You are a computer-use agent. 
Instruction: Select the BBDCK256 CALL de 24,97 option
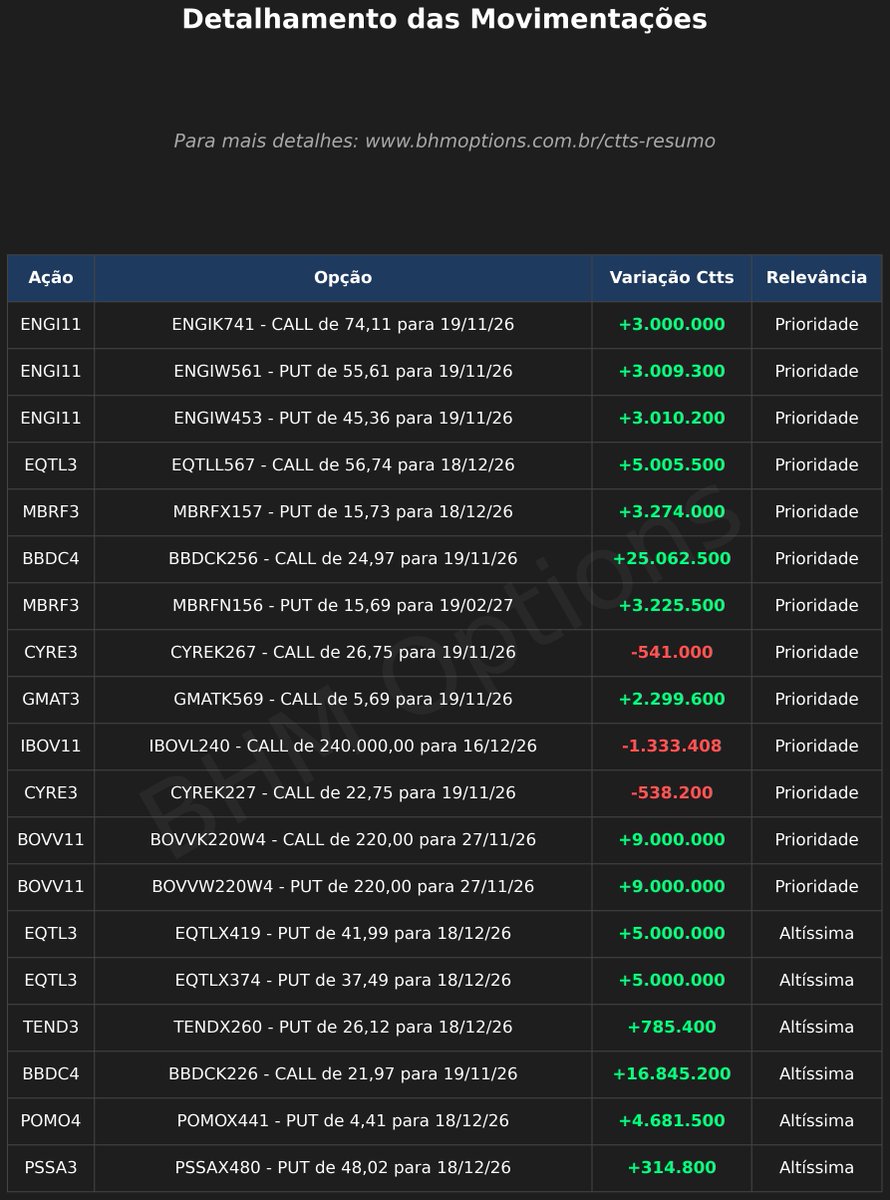click(x=343, y=559)
